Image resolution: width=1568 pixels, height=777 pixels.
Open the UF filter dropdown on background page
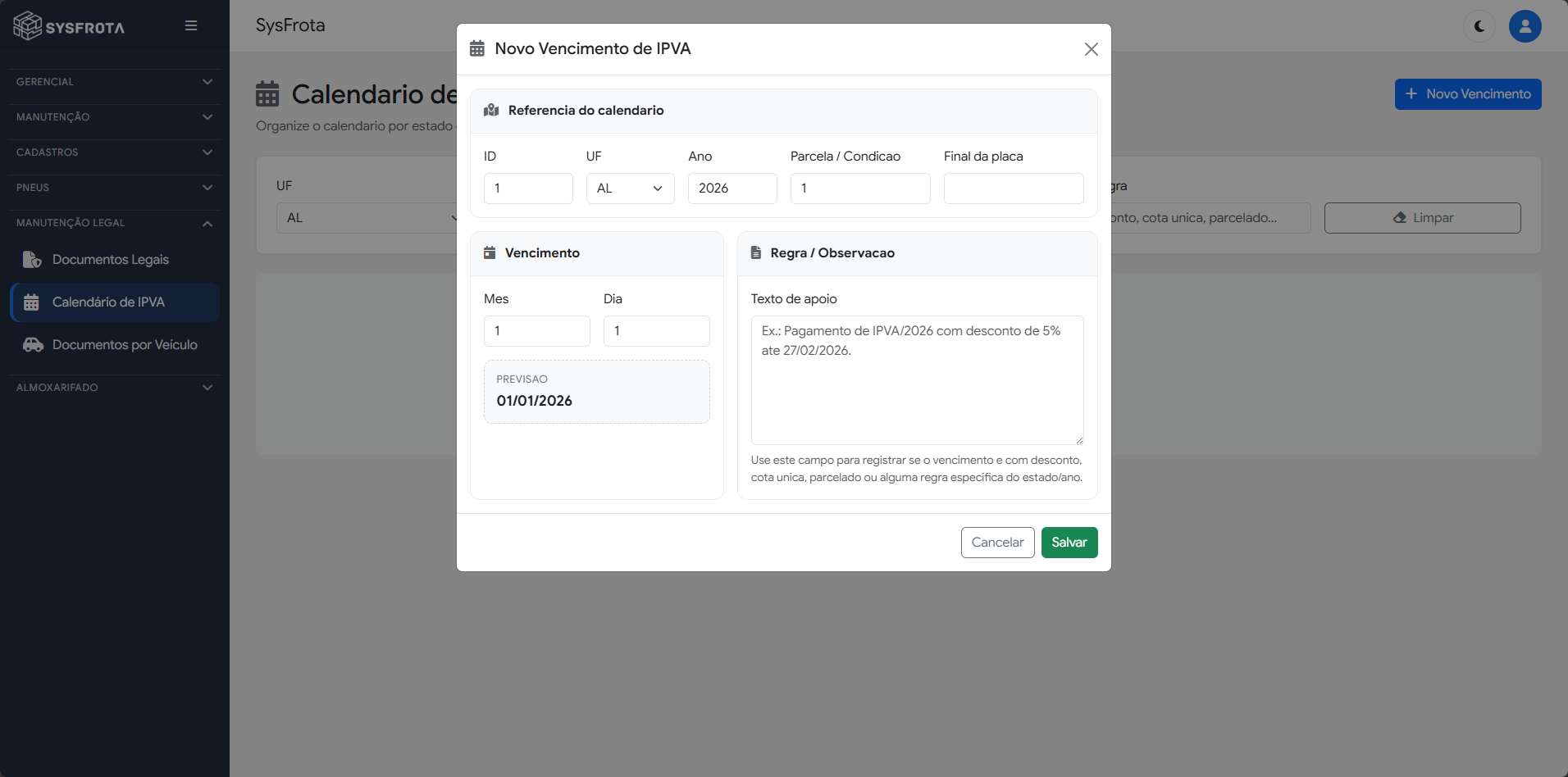(367, 218)
